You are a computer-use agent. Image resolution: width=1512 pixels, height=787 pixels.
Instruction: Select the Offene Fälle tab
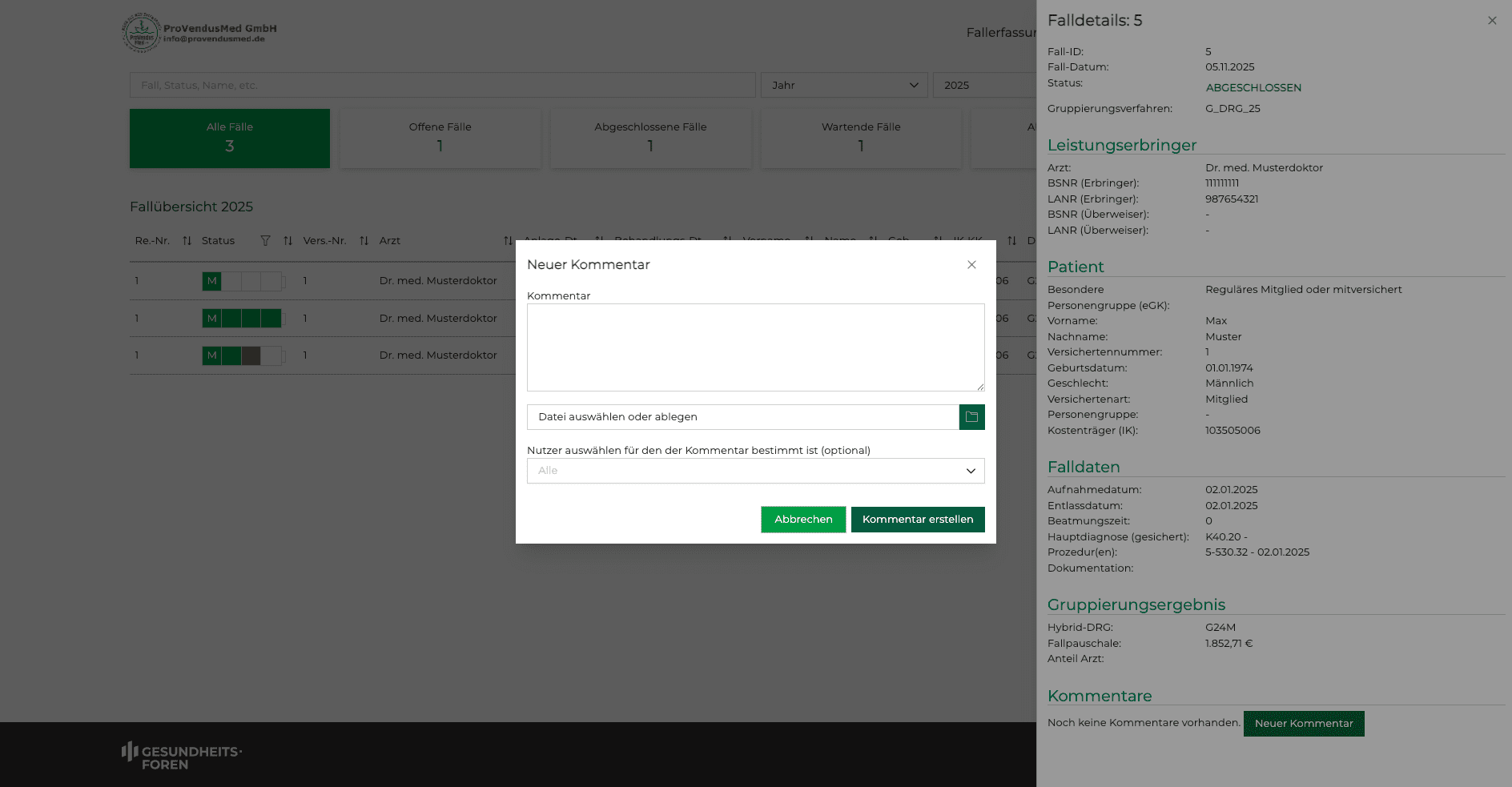coord(440,139)
